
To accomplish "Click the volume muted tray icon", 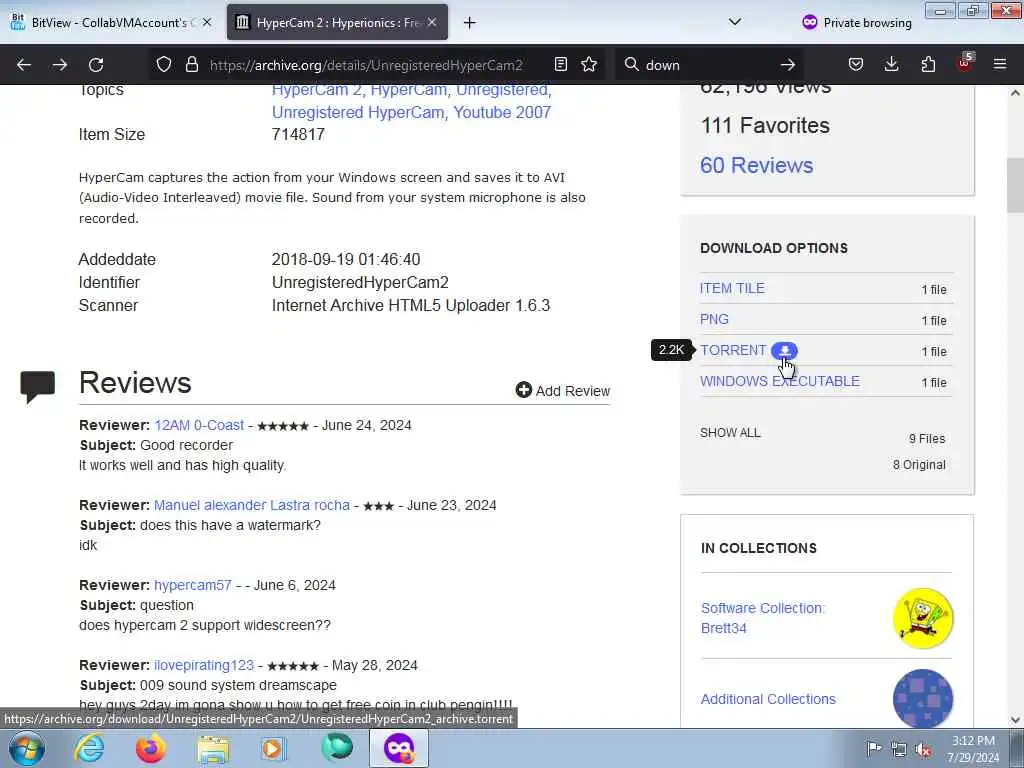I will tap(923, 749).
